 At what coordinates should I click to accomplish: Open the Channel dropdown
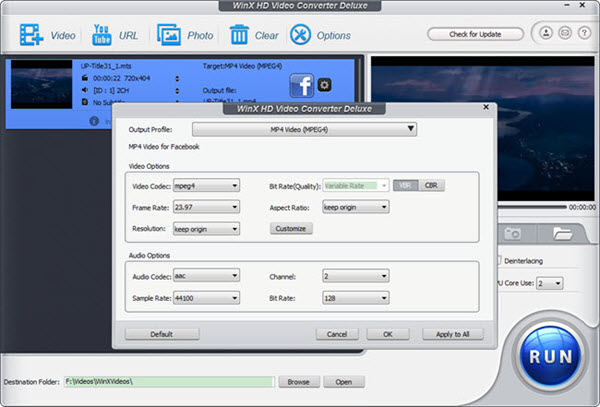(x=356, y=276)
